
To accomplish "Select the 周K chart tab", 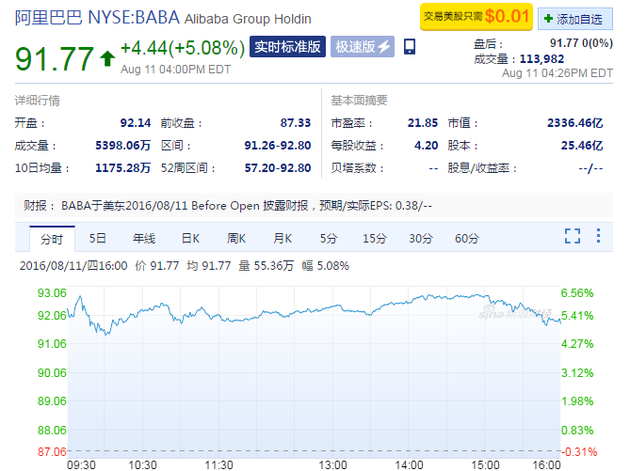I will 236,238.
